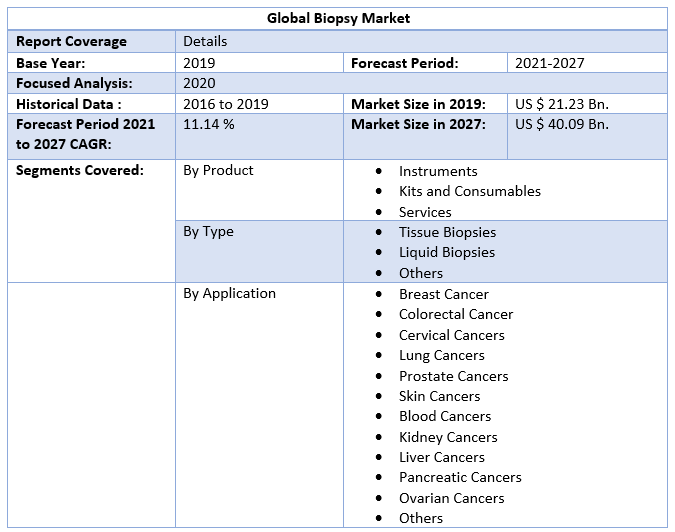Click the Tissue Biopsies bullet item

(x=447, y=232)
